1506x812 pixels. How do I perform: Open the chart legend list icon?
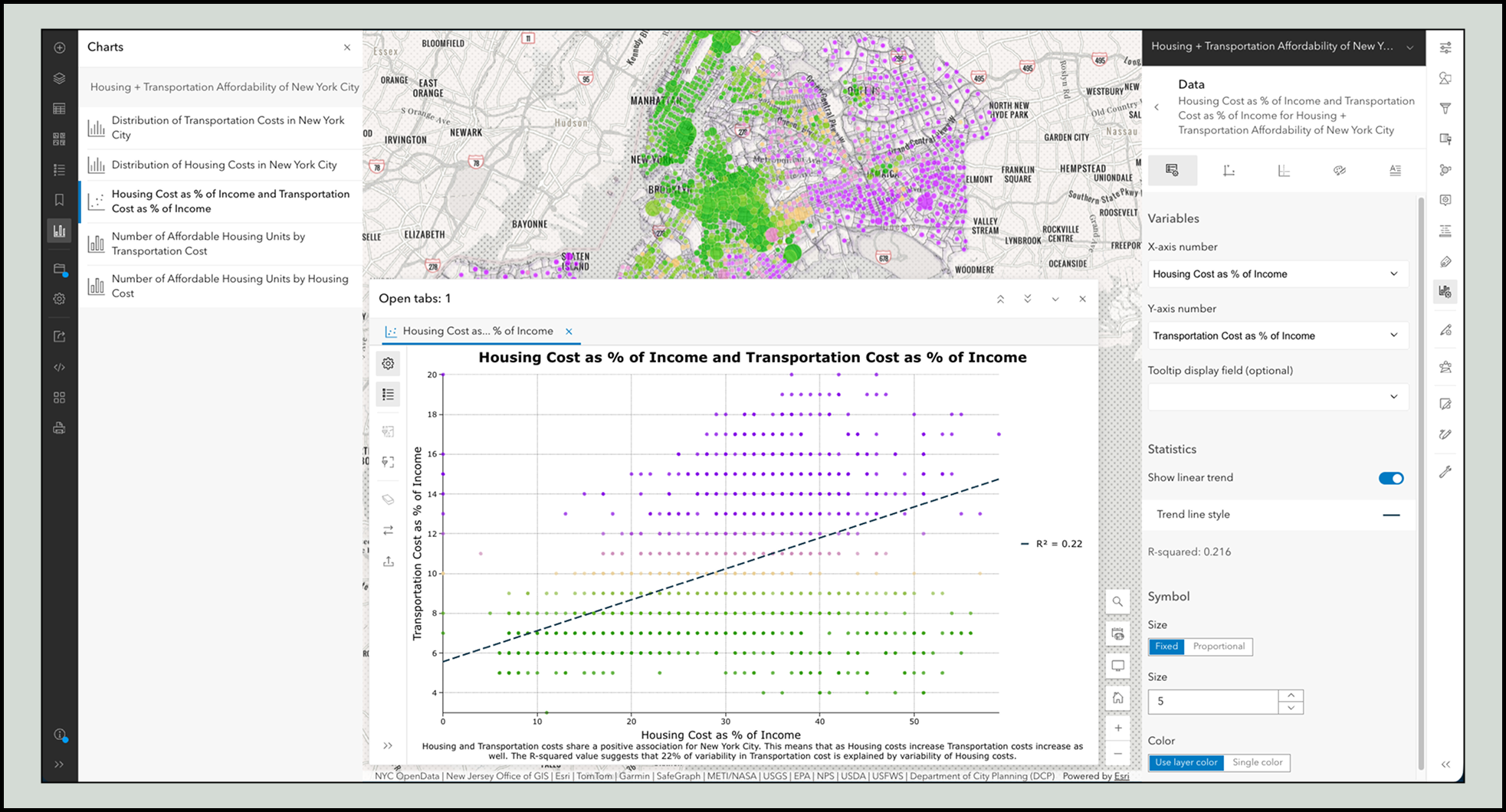(x=388, y=394)
